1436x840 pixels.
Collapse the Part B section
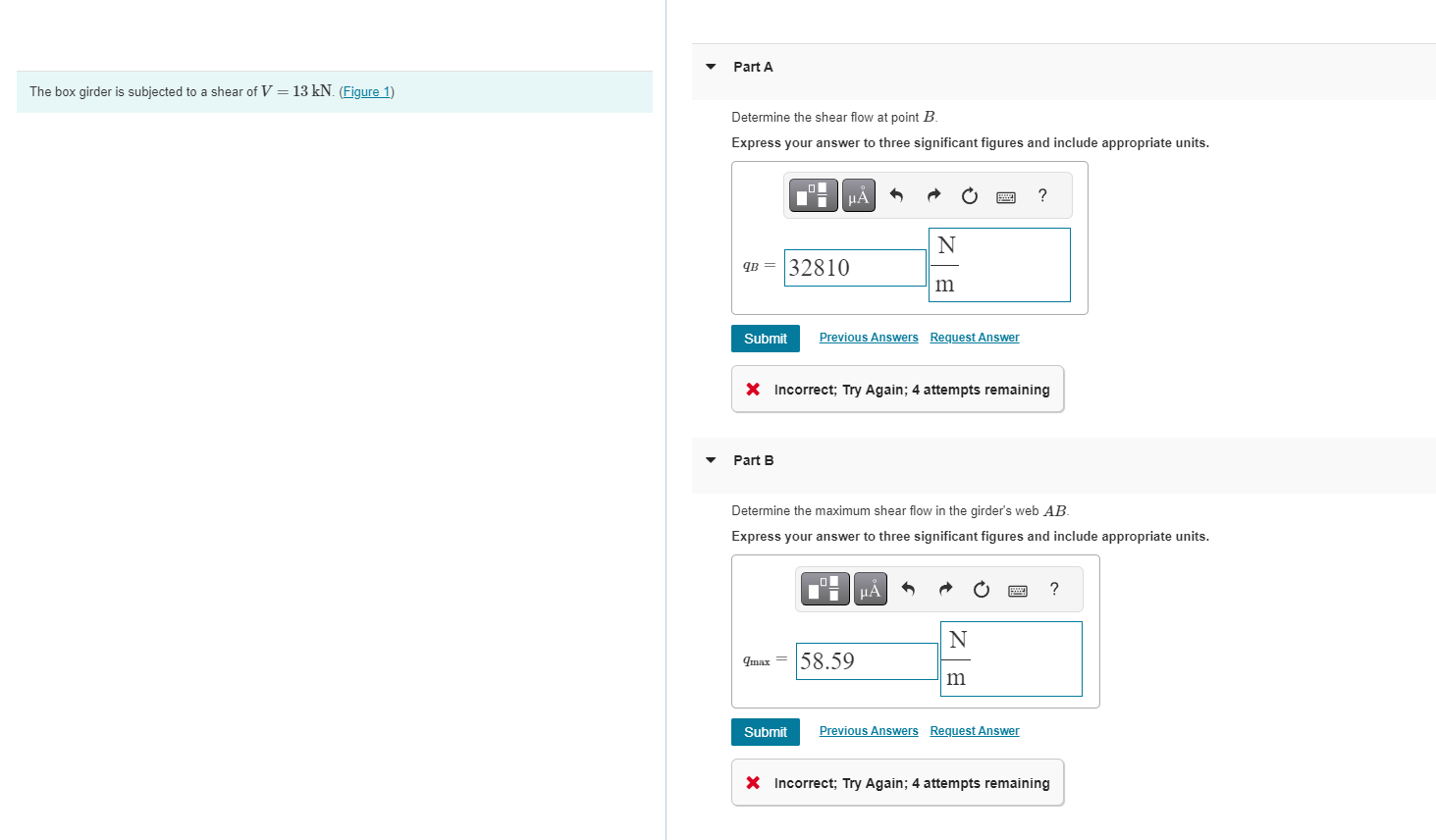(x=711, y=460)
